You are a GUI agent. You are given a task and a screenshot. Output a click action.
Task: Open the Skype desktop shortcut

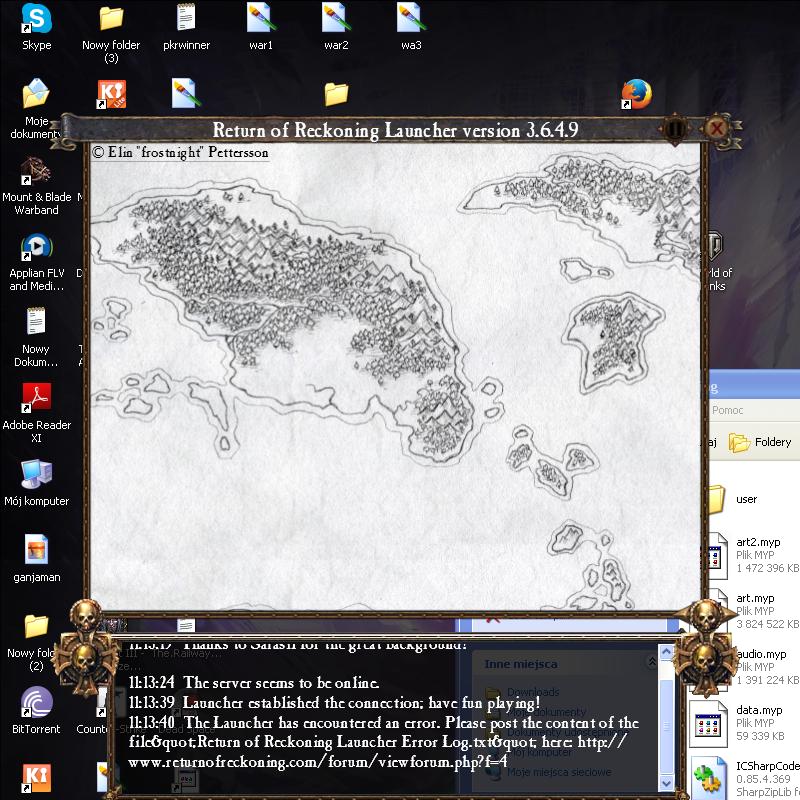coord(37,27)
